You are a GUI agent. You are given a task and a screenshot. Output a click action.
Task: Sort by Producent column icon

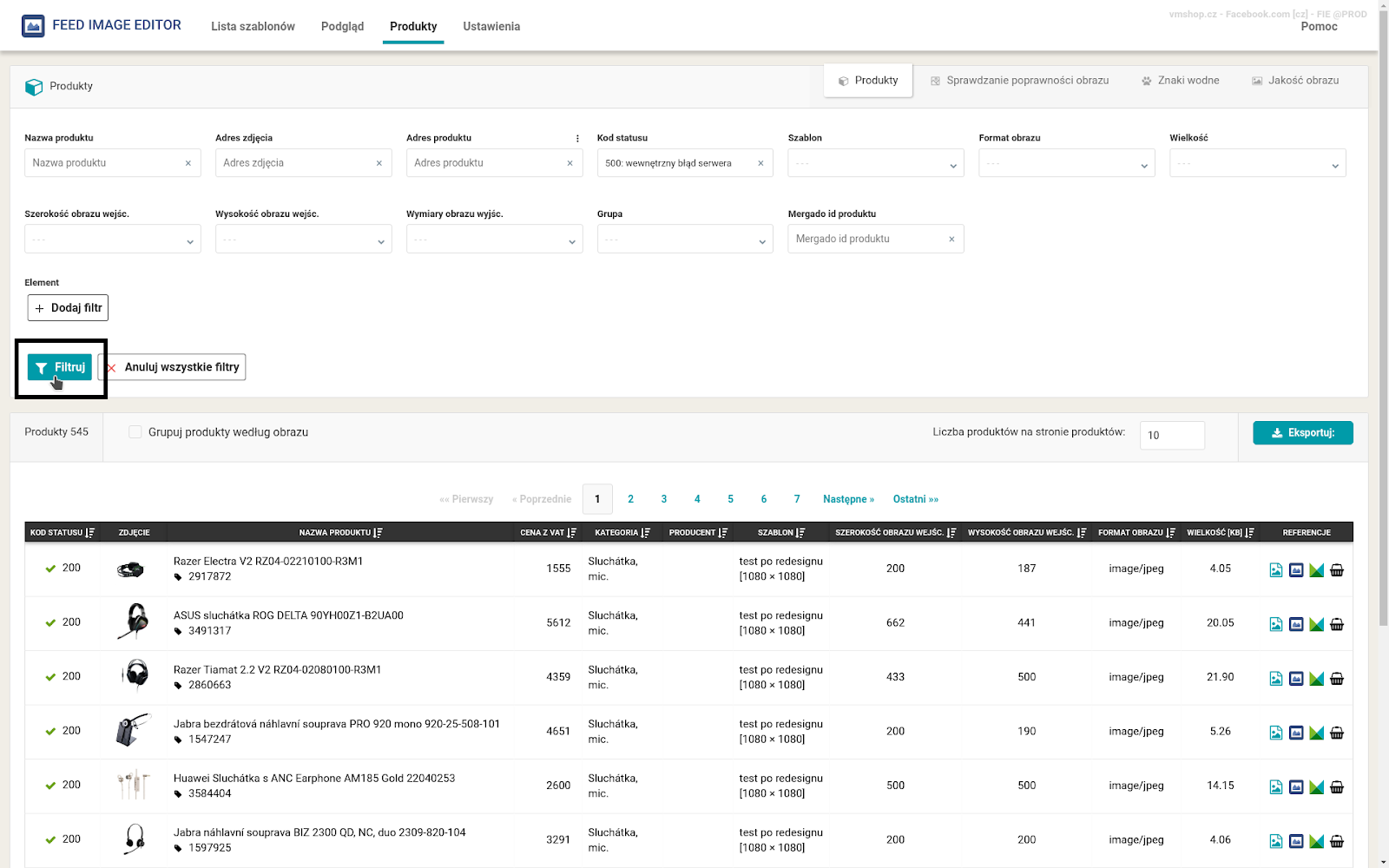(723, 533)
